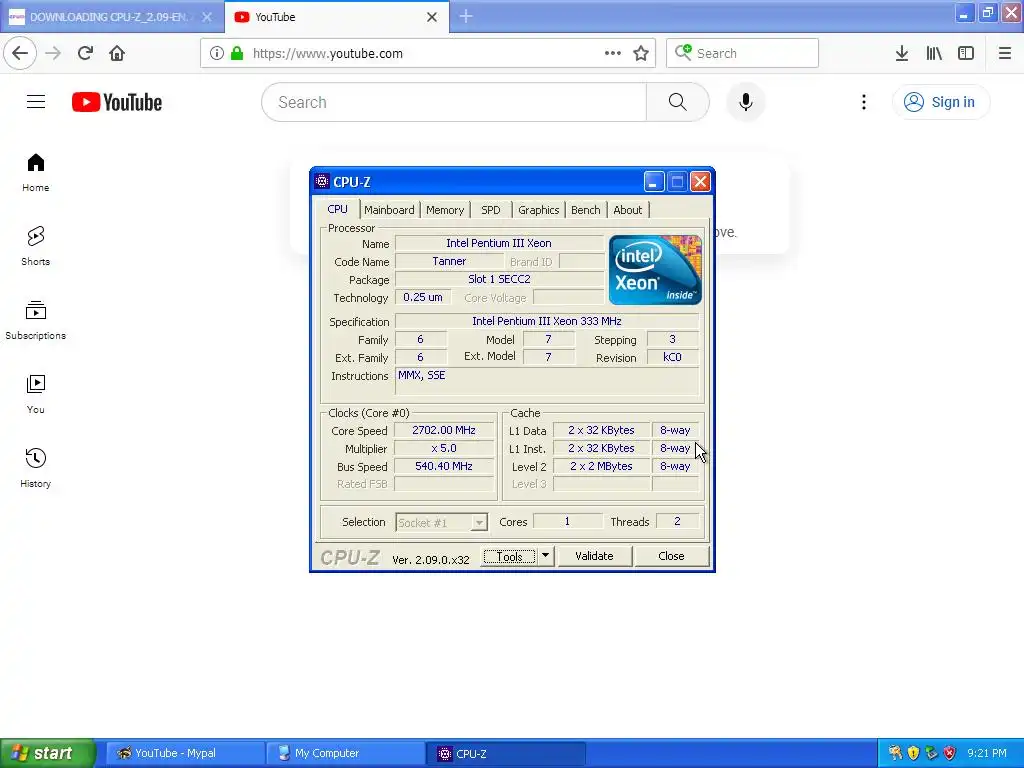
Task: Click the yellow shield system tray icon
Action: (914, 753)
